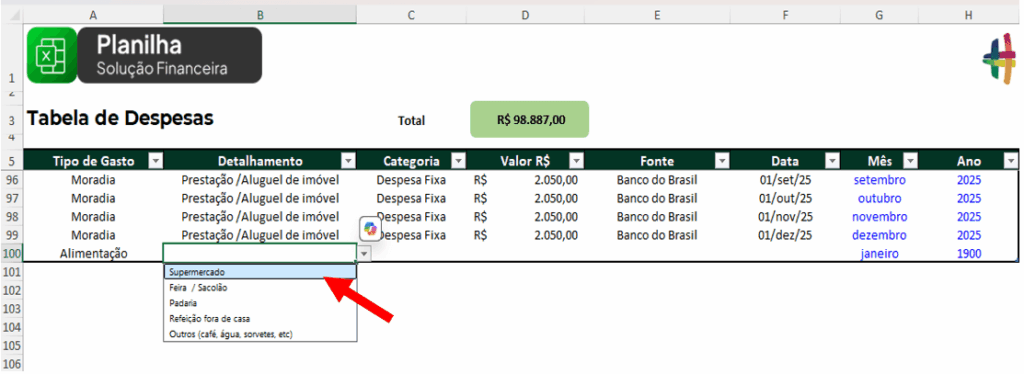Screen dimensions: 1024x374
Task: Click the 2.050,00 value in row 97
Action: pos(525,198)
